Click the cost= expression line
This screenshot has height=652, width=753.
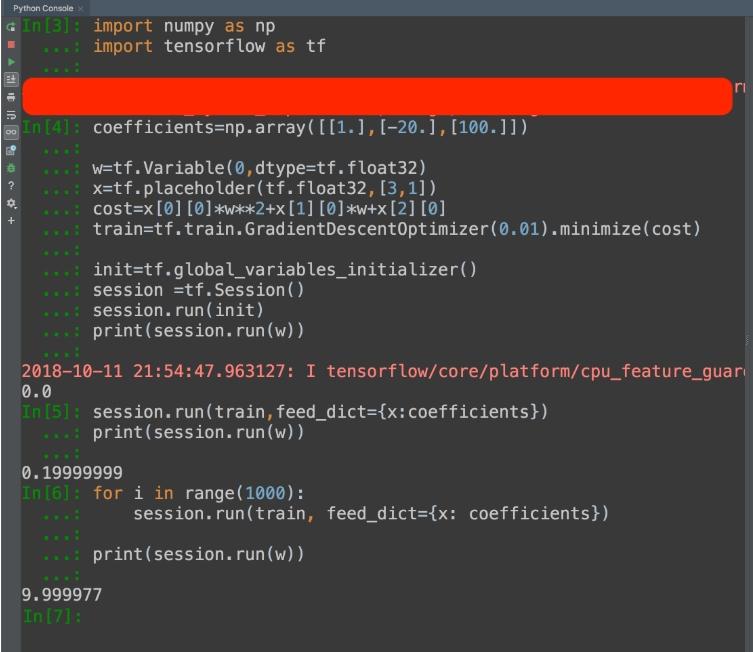point(269,209)
